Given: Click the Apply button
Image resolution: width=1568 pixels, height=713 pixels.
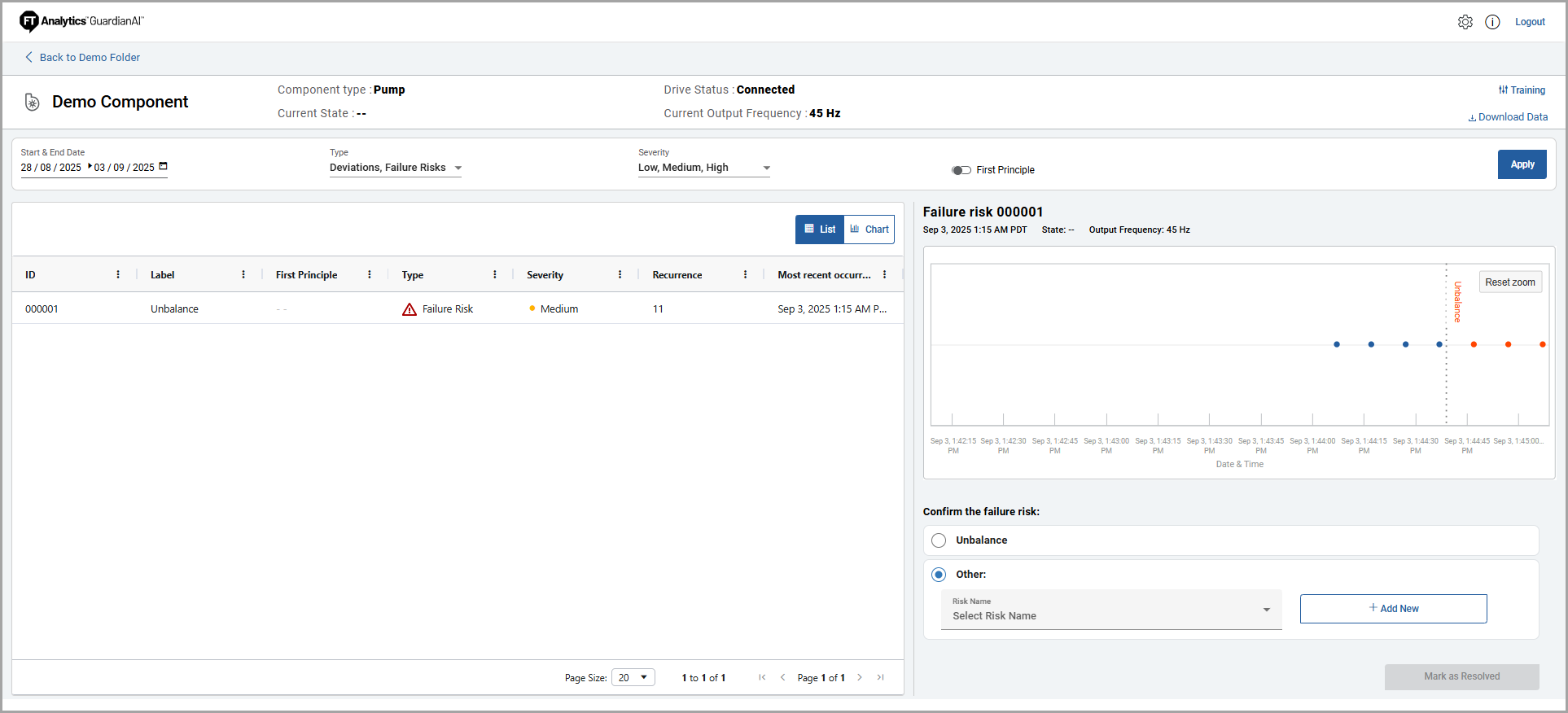Looking at the screenshot, I should [1522, 164].
